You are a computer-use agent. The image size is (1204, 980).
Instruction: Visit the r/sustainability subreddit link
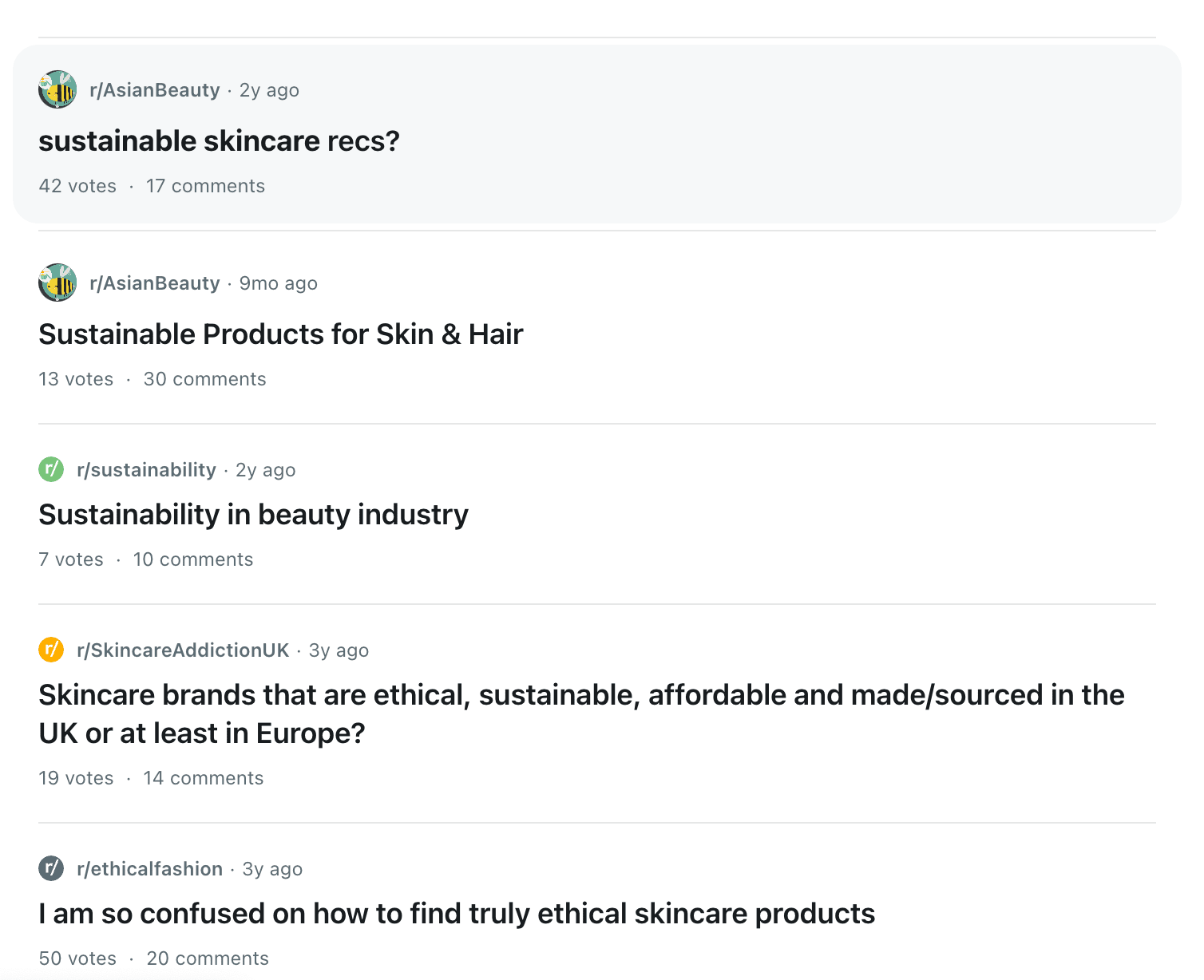click(x=146, y=470)
